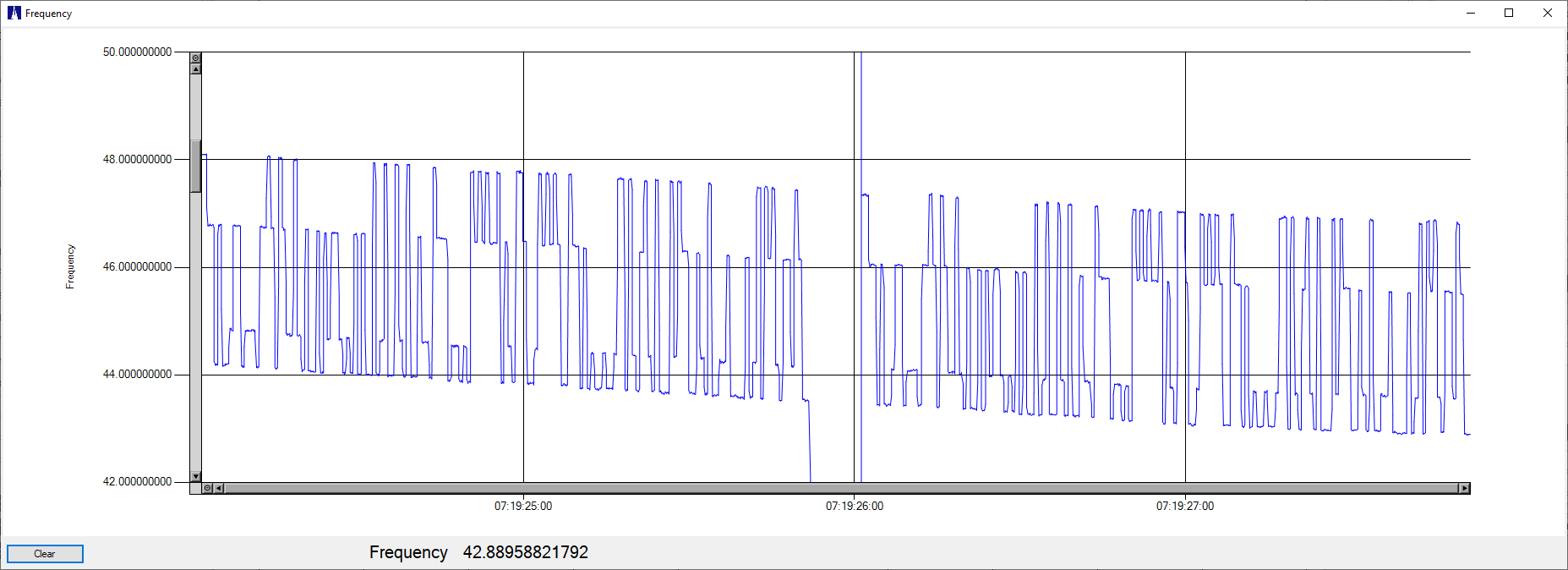Close the Frequency window
The width and height of the screenshot is (1568, 570).
tap(1548, 13)
